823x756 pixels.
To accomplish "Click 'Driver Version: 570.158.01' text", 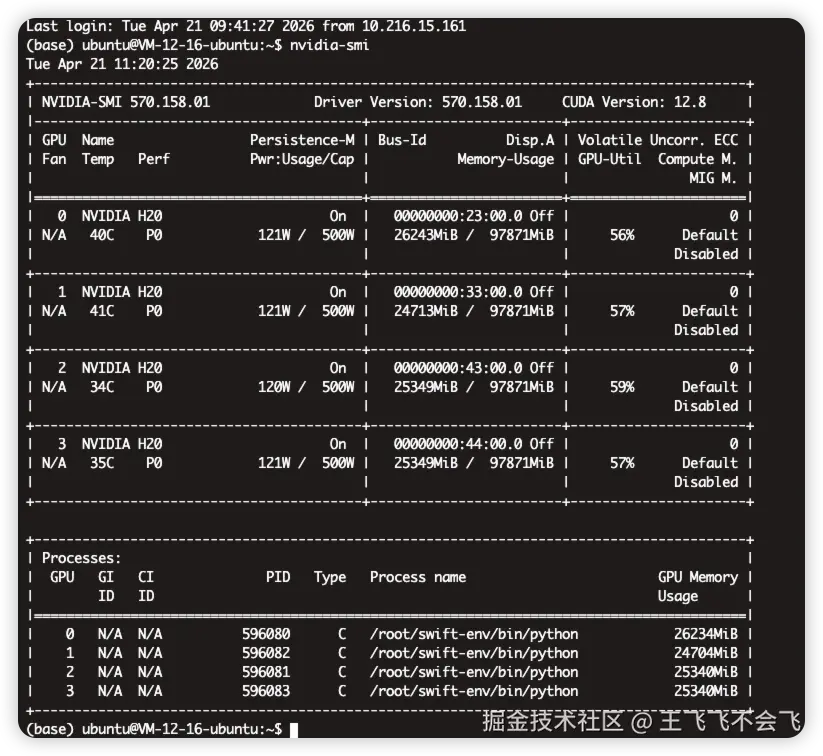I will tap(418, 102).
